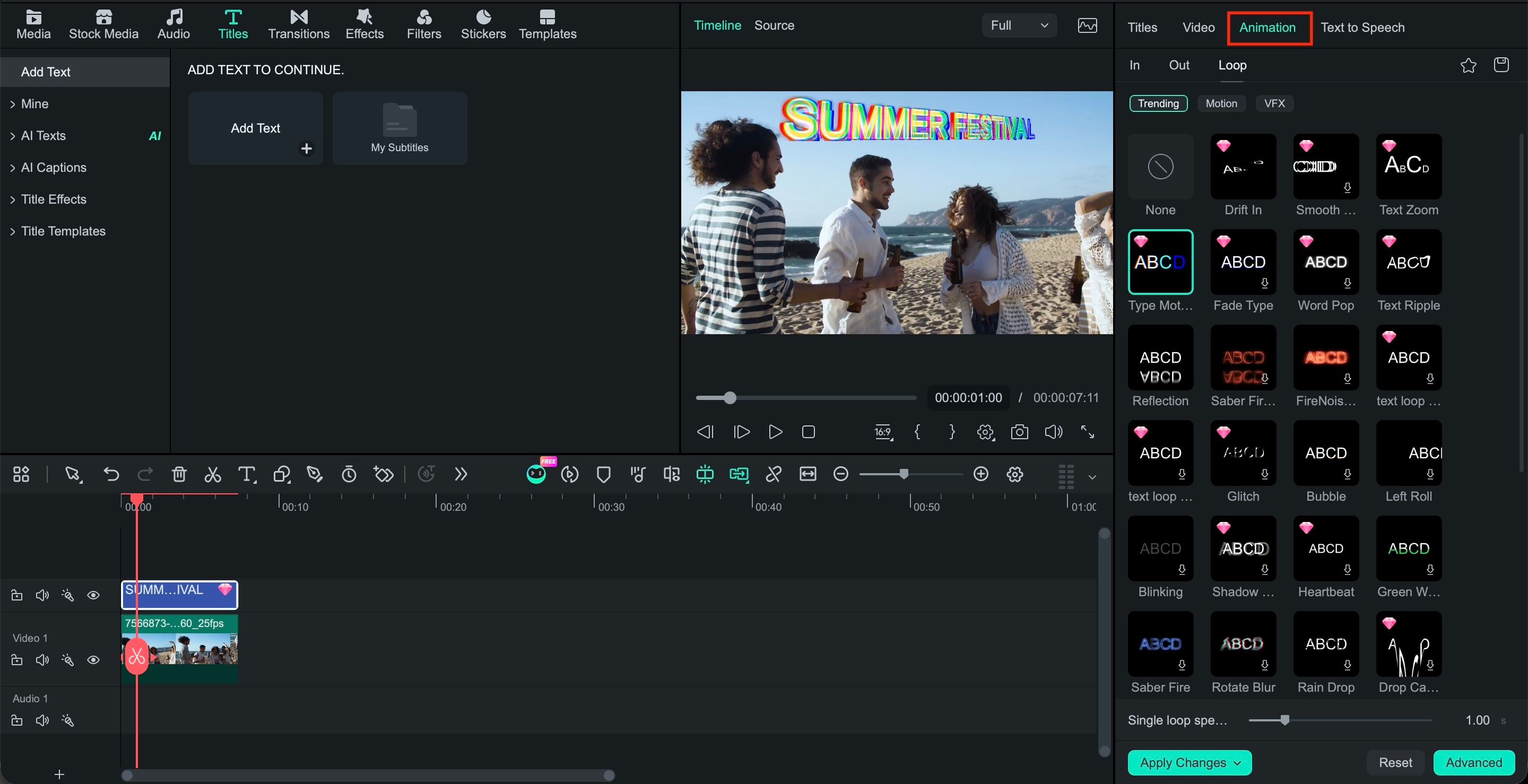Zoom out timeline with minus icon
Screen dimensions: 1528x784
[840, 474]
